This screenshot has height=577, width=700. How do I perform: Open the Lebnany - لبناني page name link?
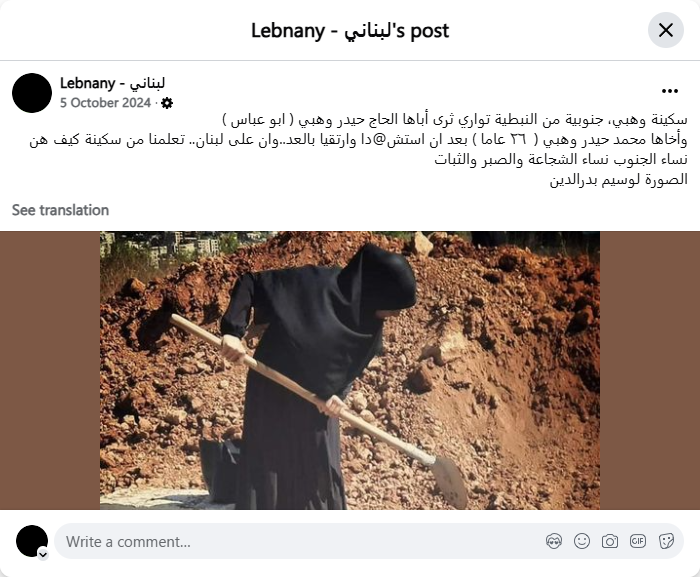pos(112,83)
